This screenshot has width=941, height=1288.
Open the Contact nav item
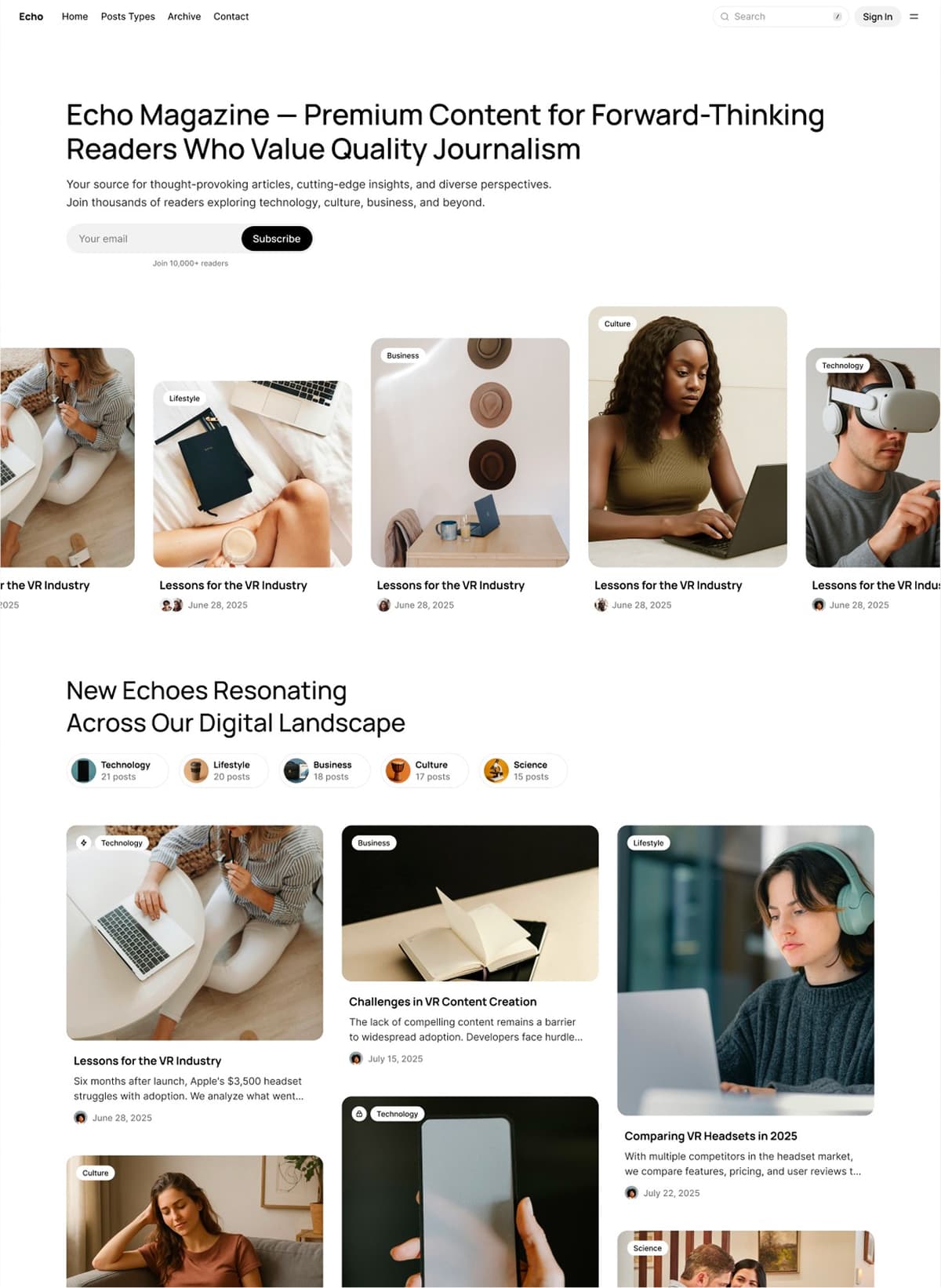click(x=231, y=16)
